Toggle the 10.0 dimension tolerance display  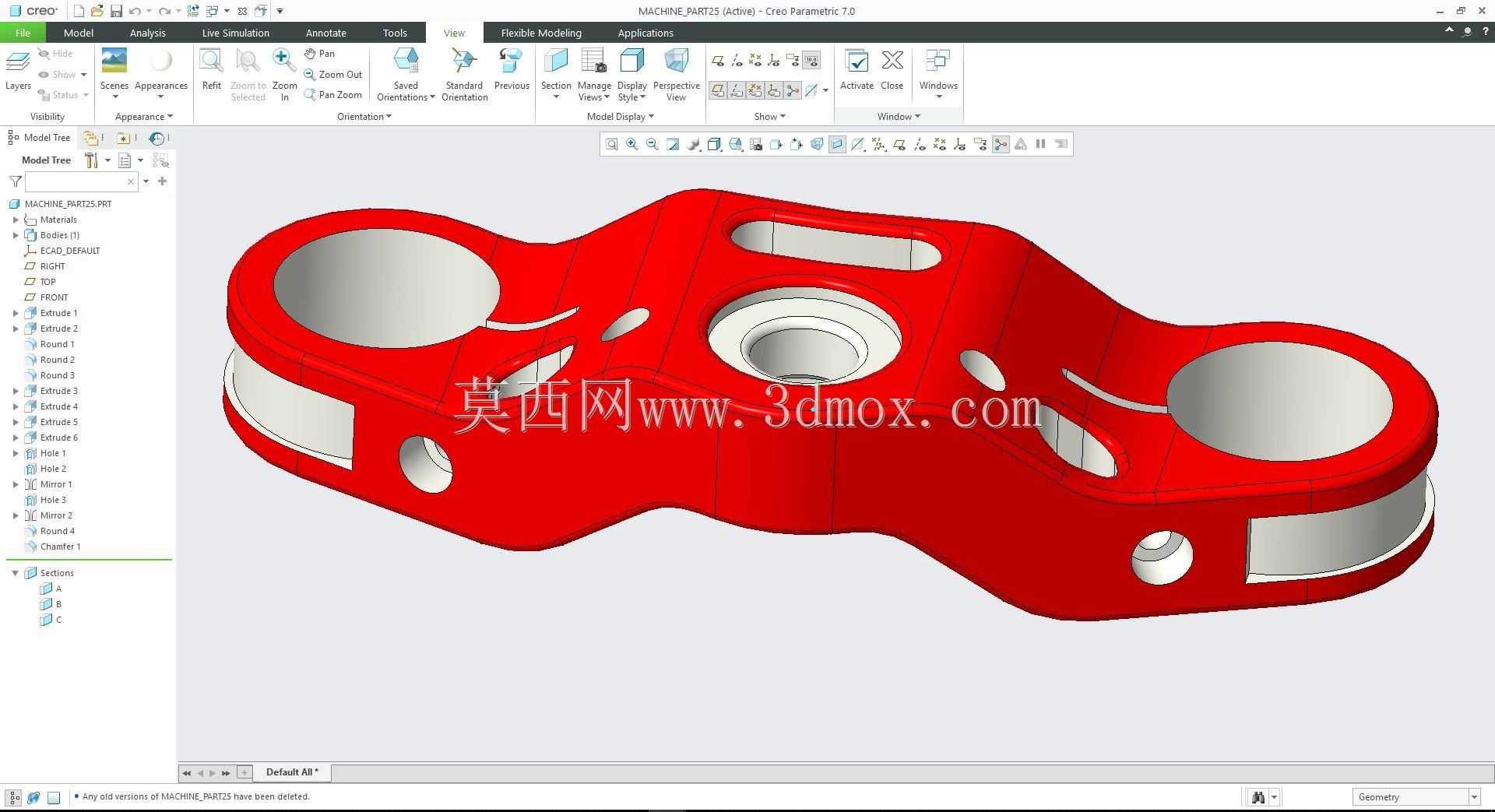pyautogui.click(x=811, y=61)
